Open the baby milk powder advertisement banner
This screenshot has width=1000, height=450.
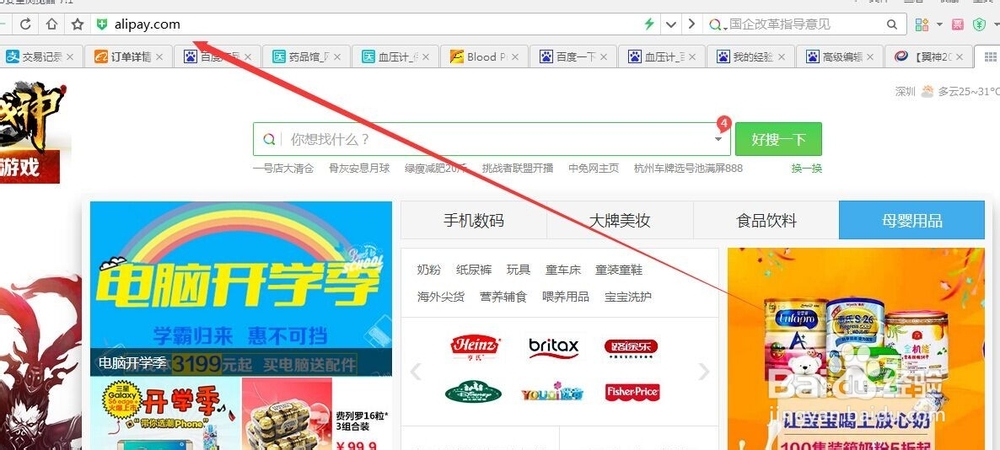[x=856, y=349]
